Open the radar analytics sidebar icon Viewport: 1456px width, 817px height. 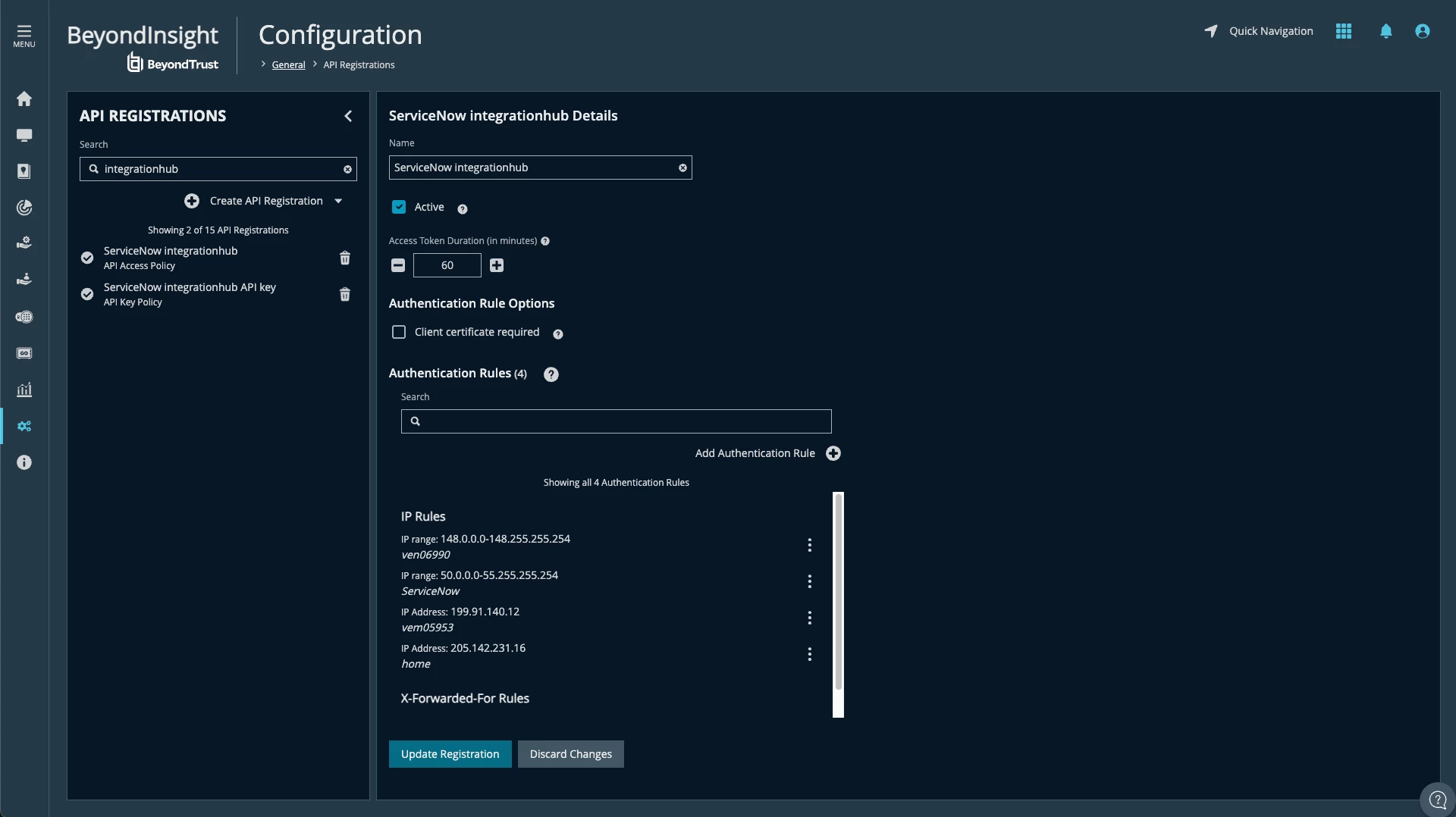(x=24, y=208)
